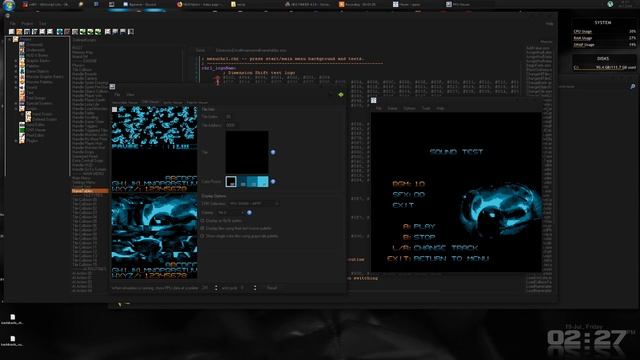
Task: Click the lower CHR bank image
Action: 154,236
